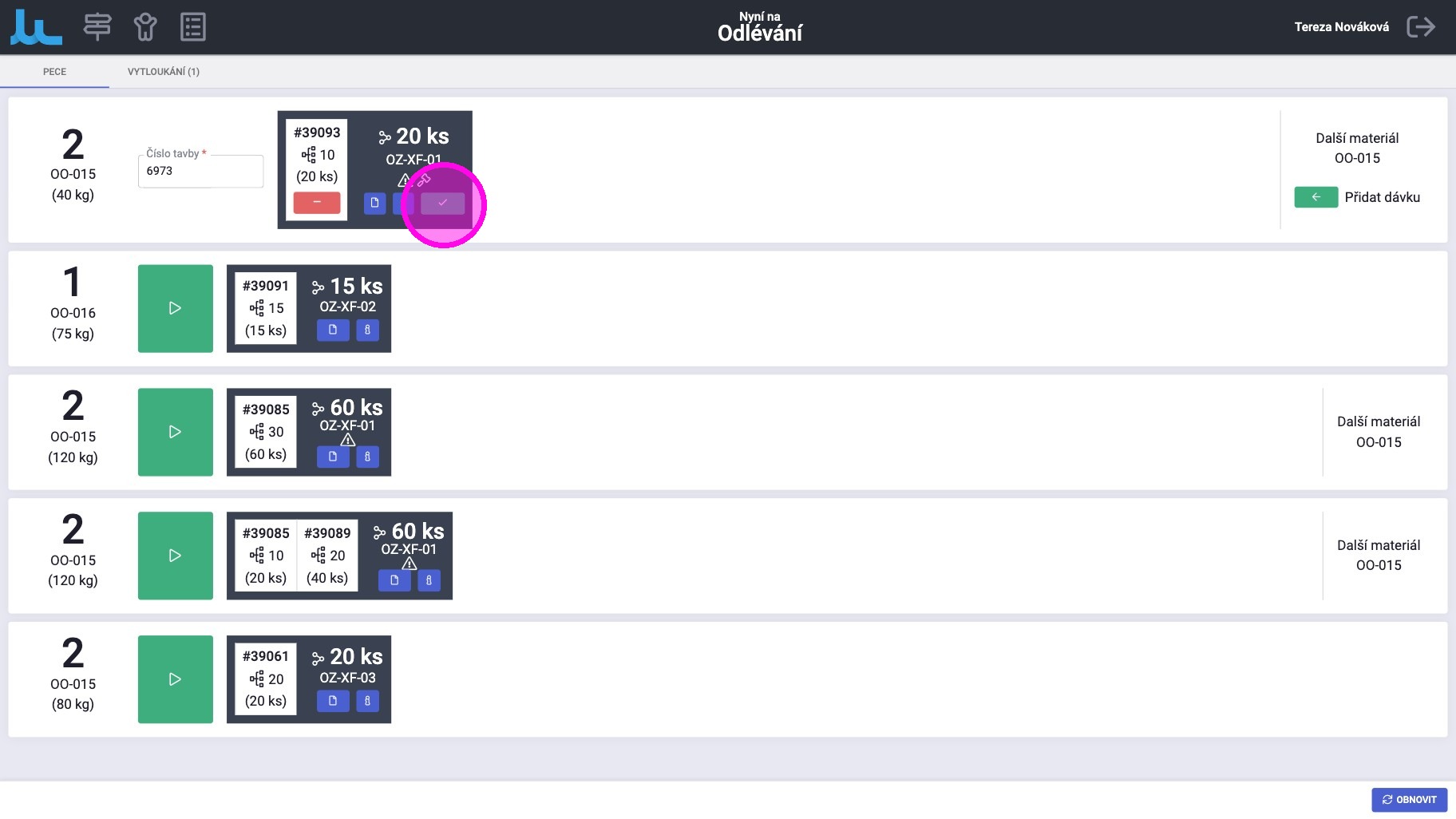Viewport: 1456px width, 819px height.
Task: Click the Obnovit refresh button
Action: (1409, 799)
